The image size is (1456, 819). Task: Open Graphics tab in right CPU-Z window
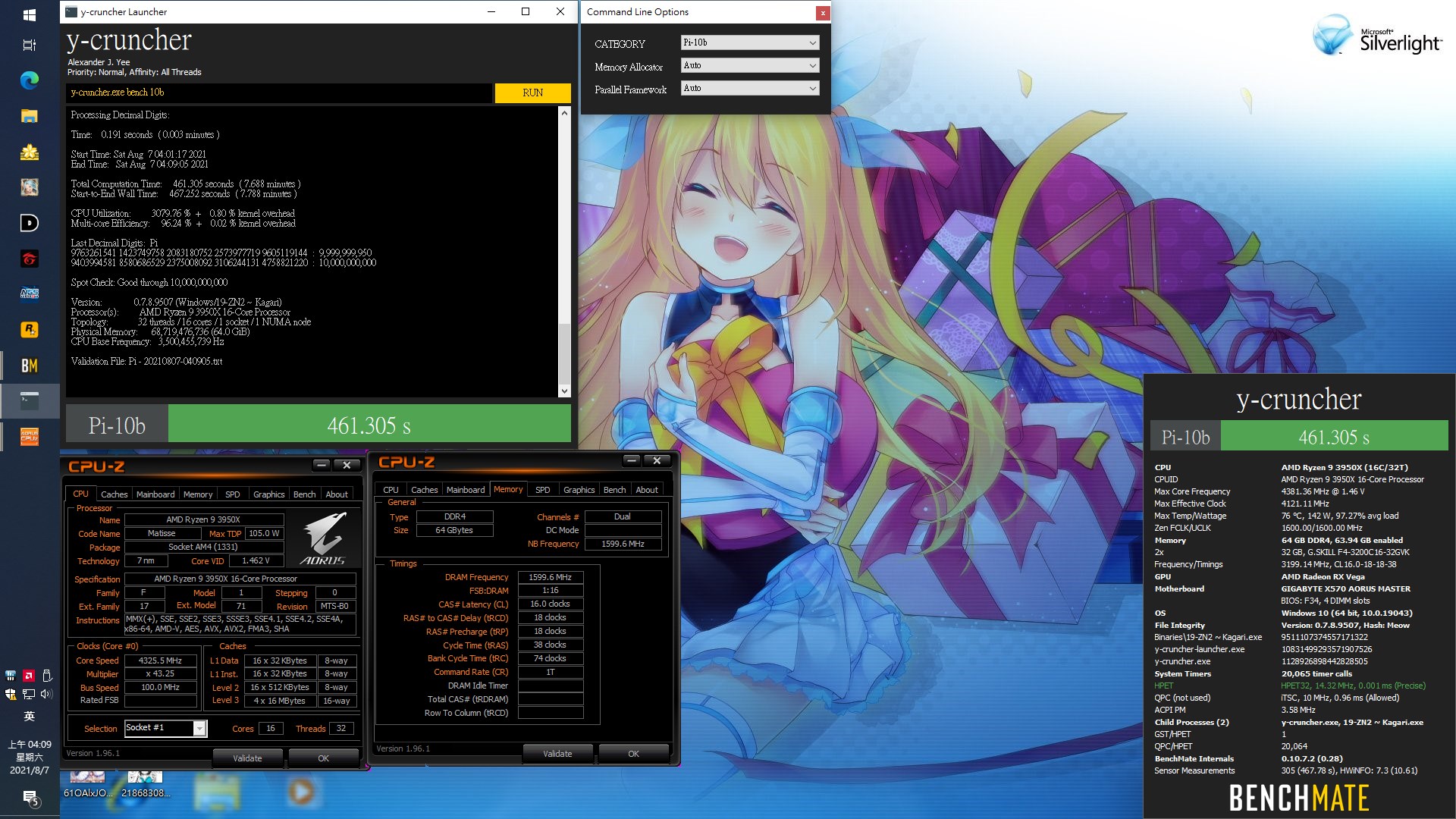[x=579, y=490]
